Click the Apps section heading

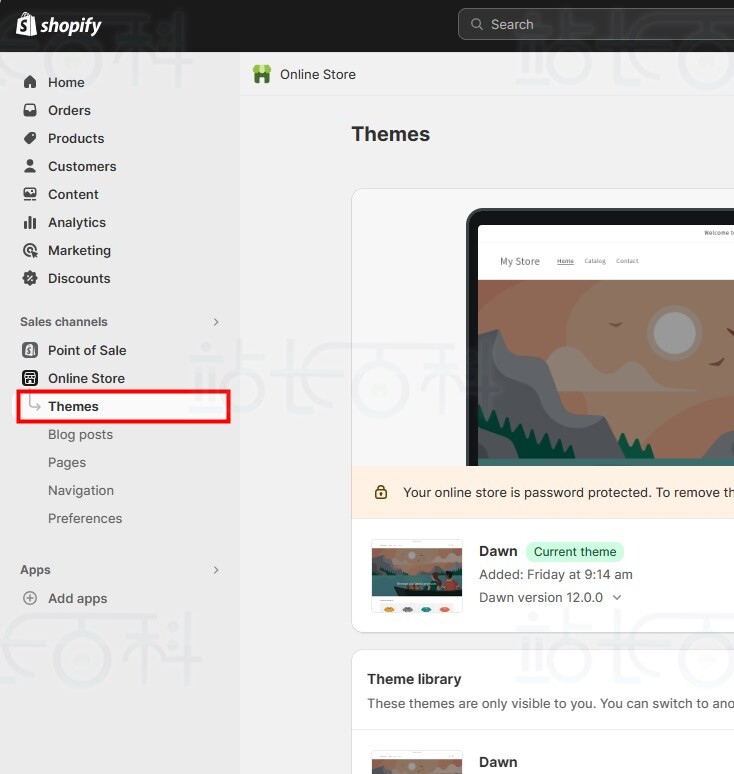pos(35,570)
